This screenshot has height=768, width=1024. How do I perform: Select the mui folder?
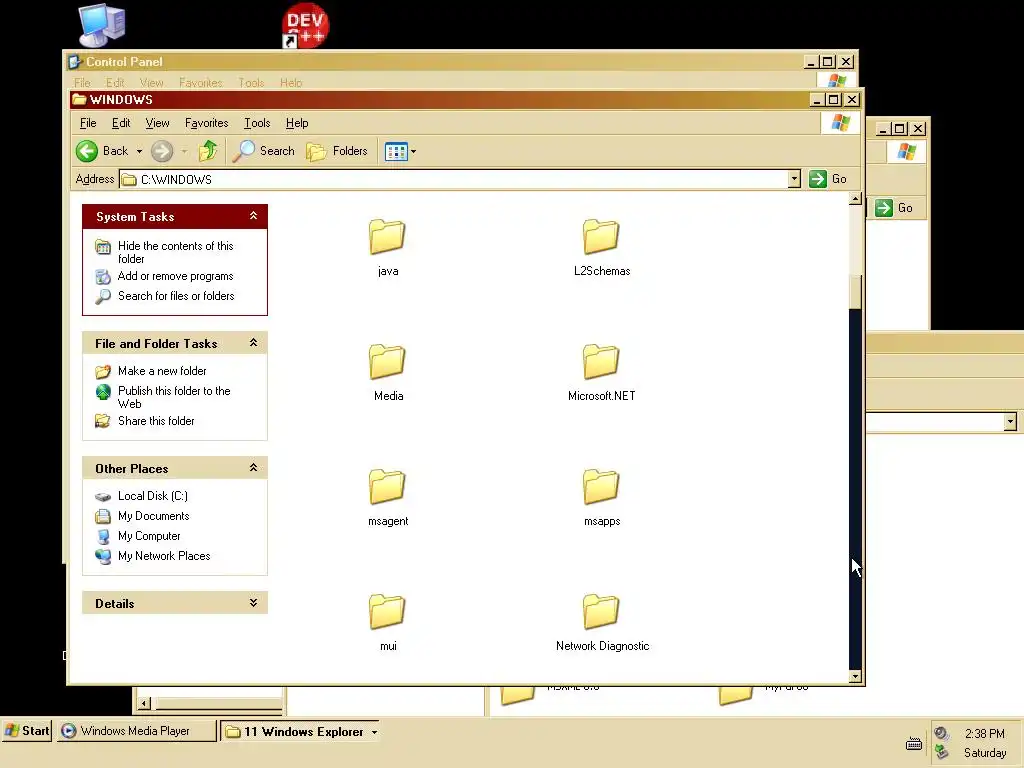[x=387, y=623]
